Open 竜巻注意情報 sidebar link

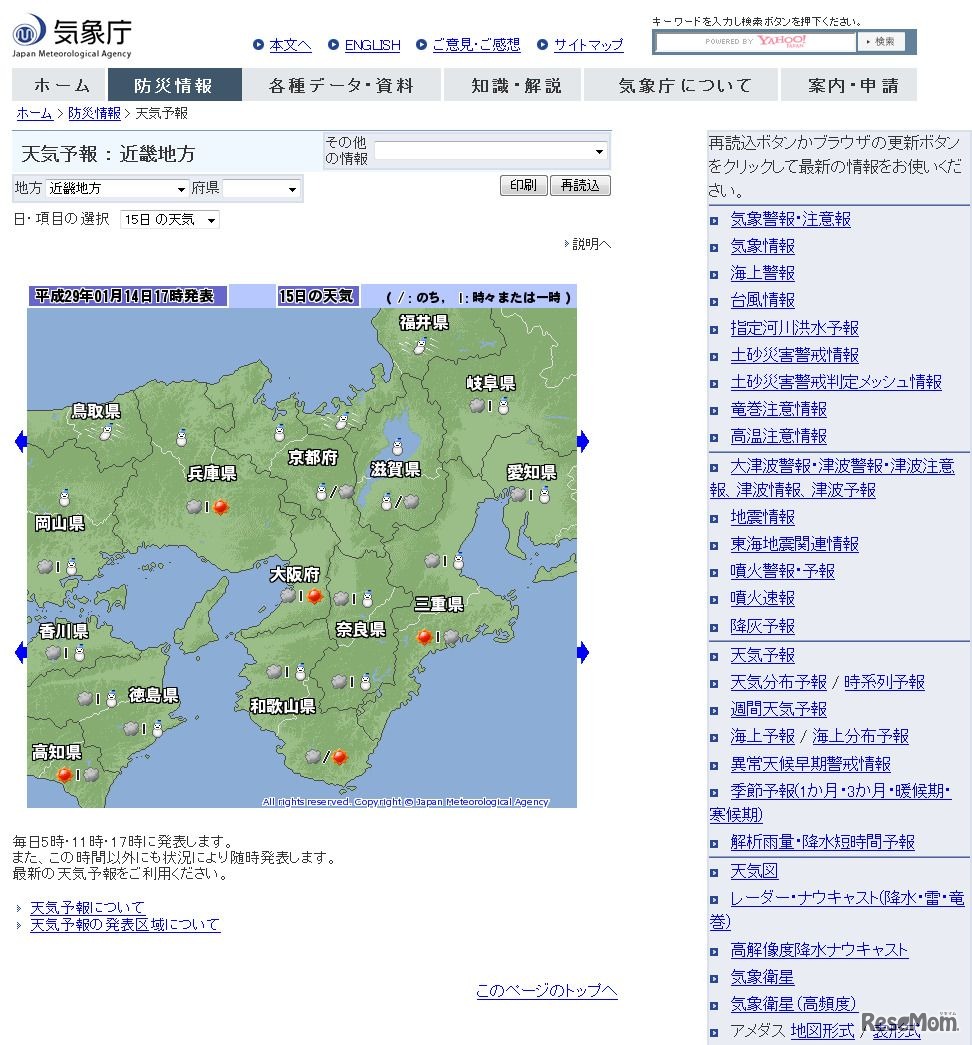tap(778, 409)
